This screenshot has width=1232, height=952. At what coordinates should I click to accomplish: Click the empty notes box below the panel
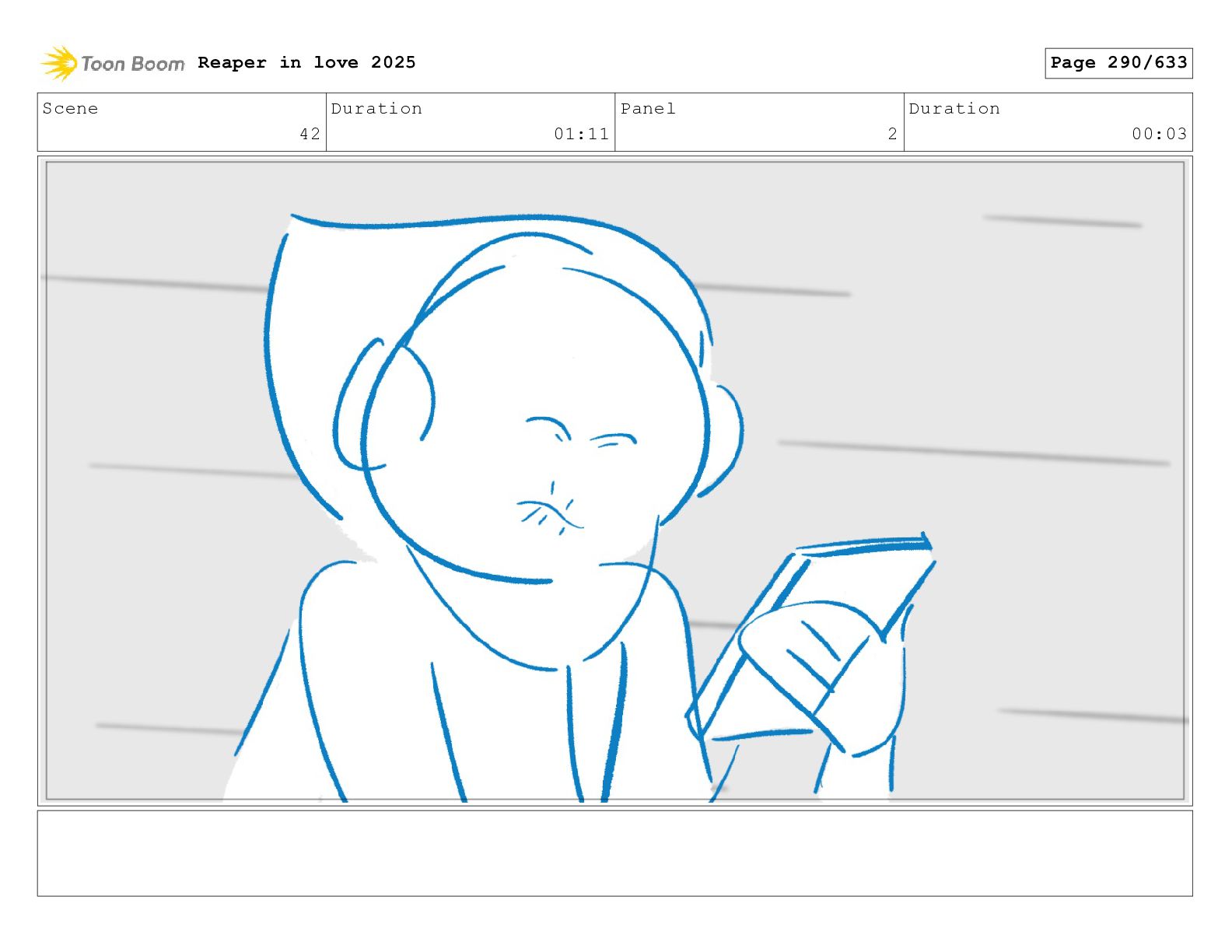coord(615,853)
